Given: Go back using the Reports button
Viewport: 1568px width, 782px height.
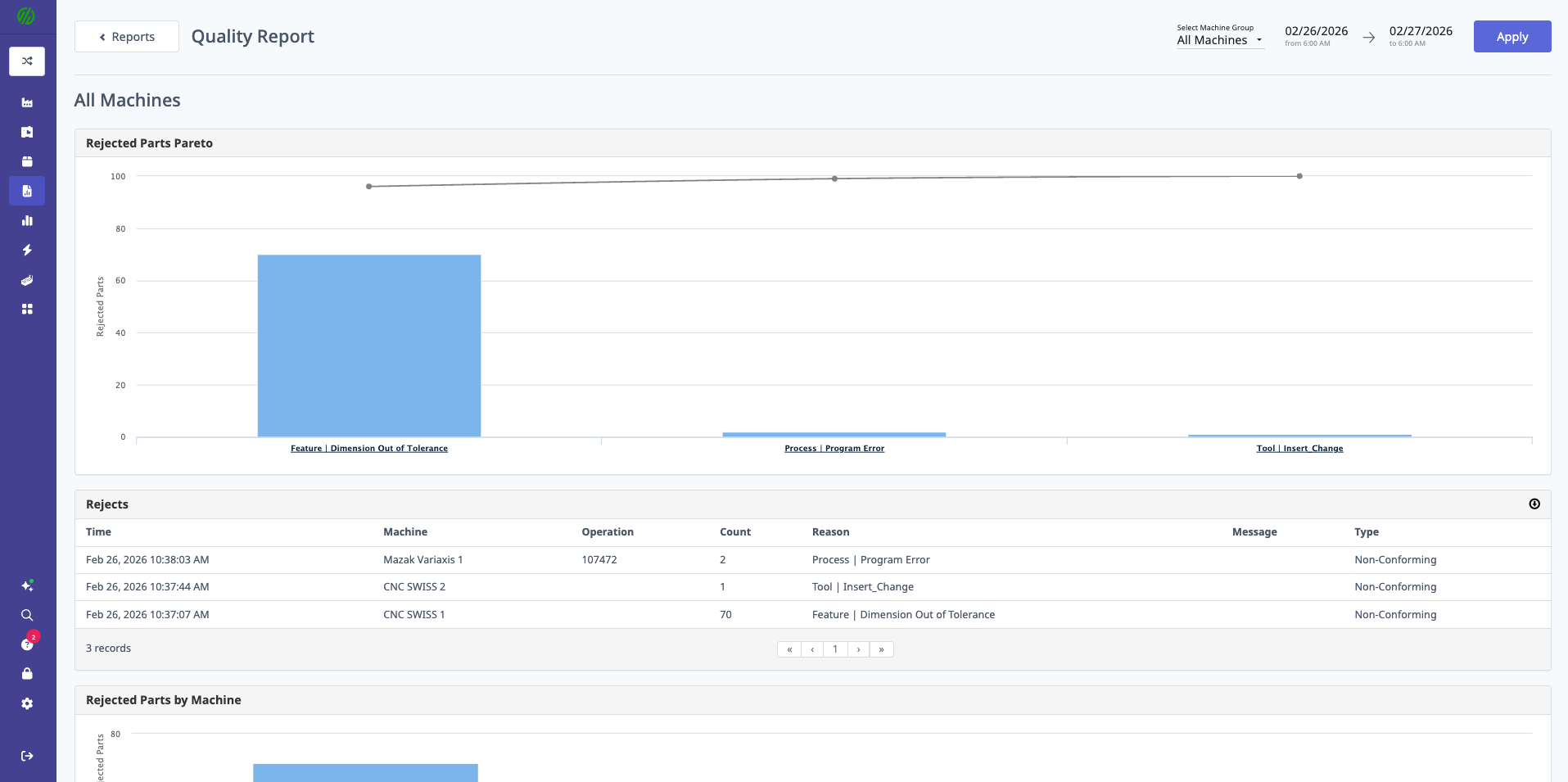Looking at the screenshot, I should [127, 37].
